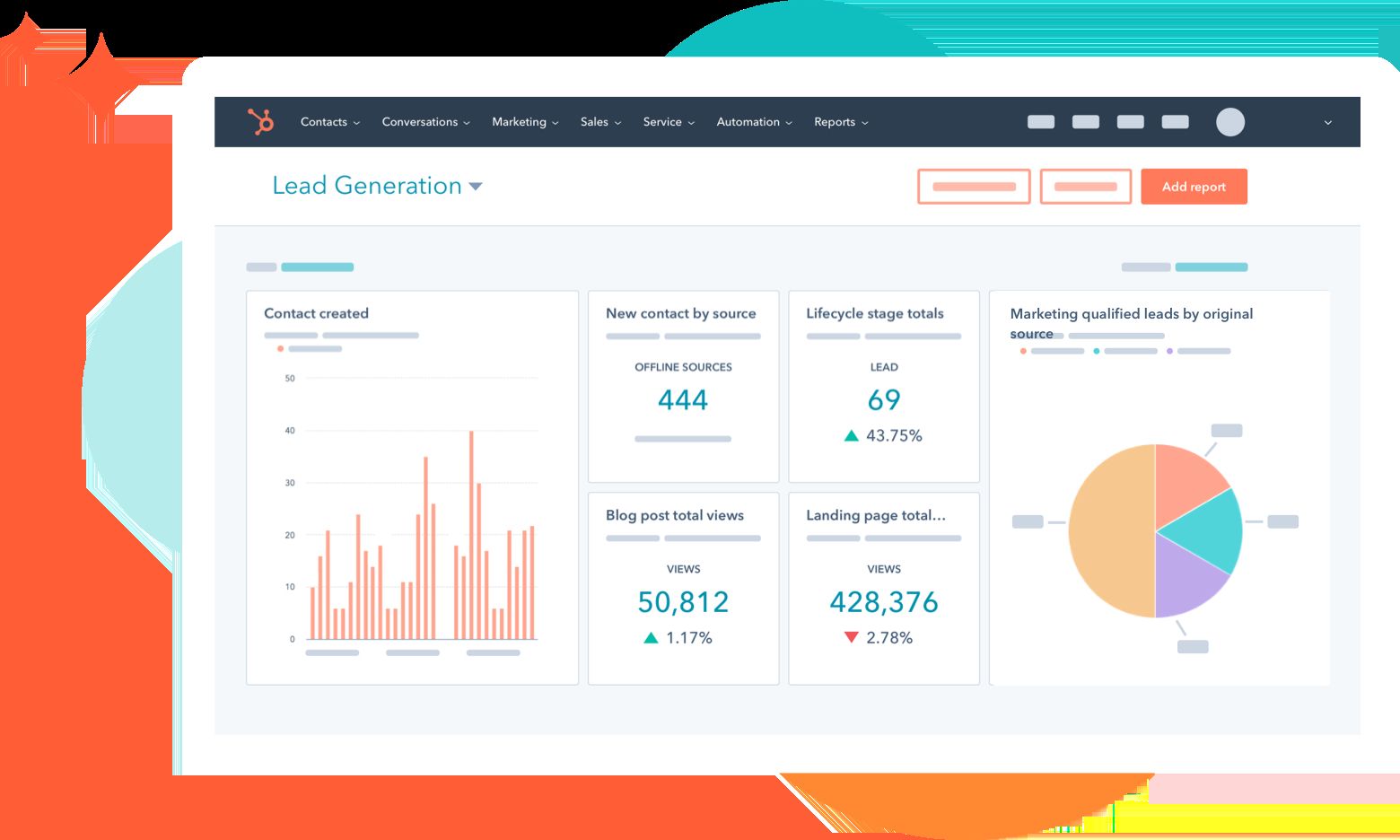Viewport: 1400px width, 840px height.
Task: Toggle the teal legend series on the MQL pie chart
Action: [1097, 351]
